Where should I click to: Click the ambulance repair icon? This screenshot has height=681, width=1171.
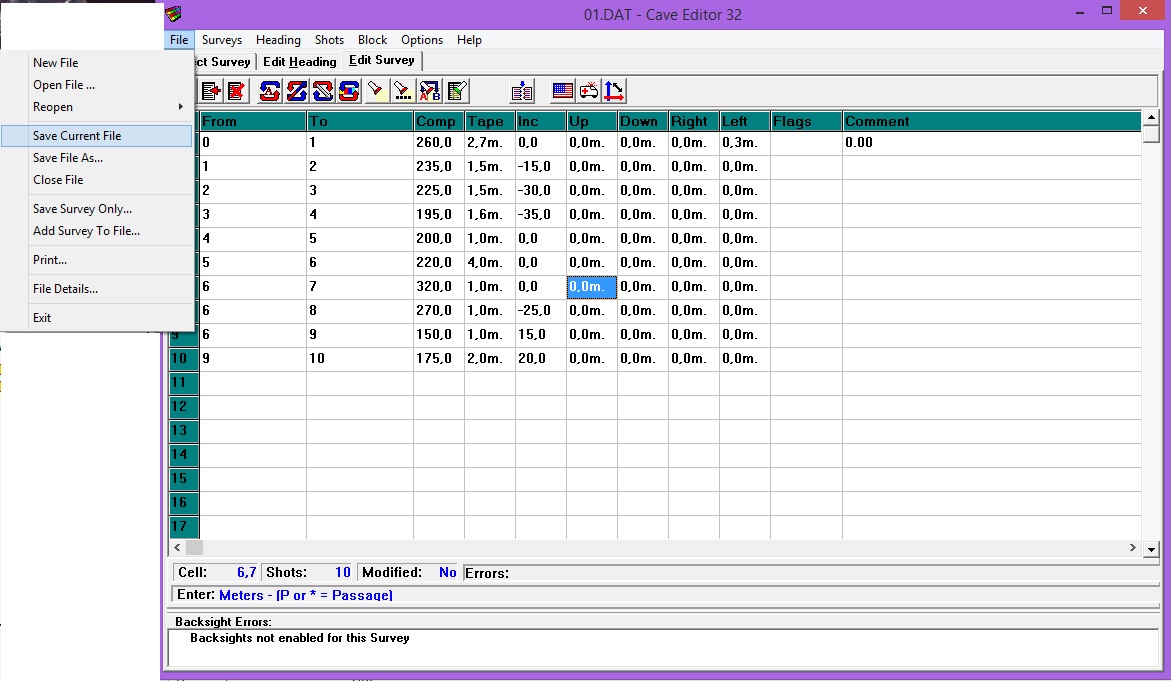click(589, 92)
